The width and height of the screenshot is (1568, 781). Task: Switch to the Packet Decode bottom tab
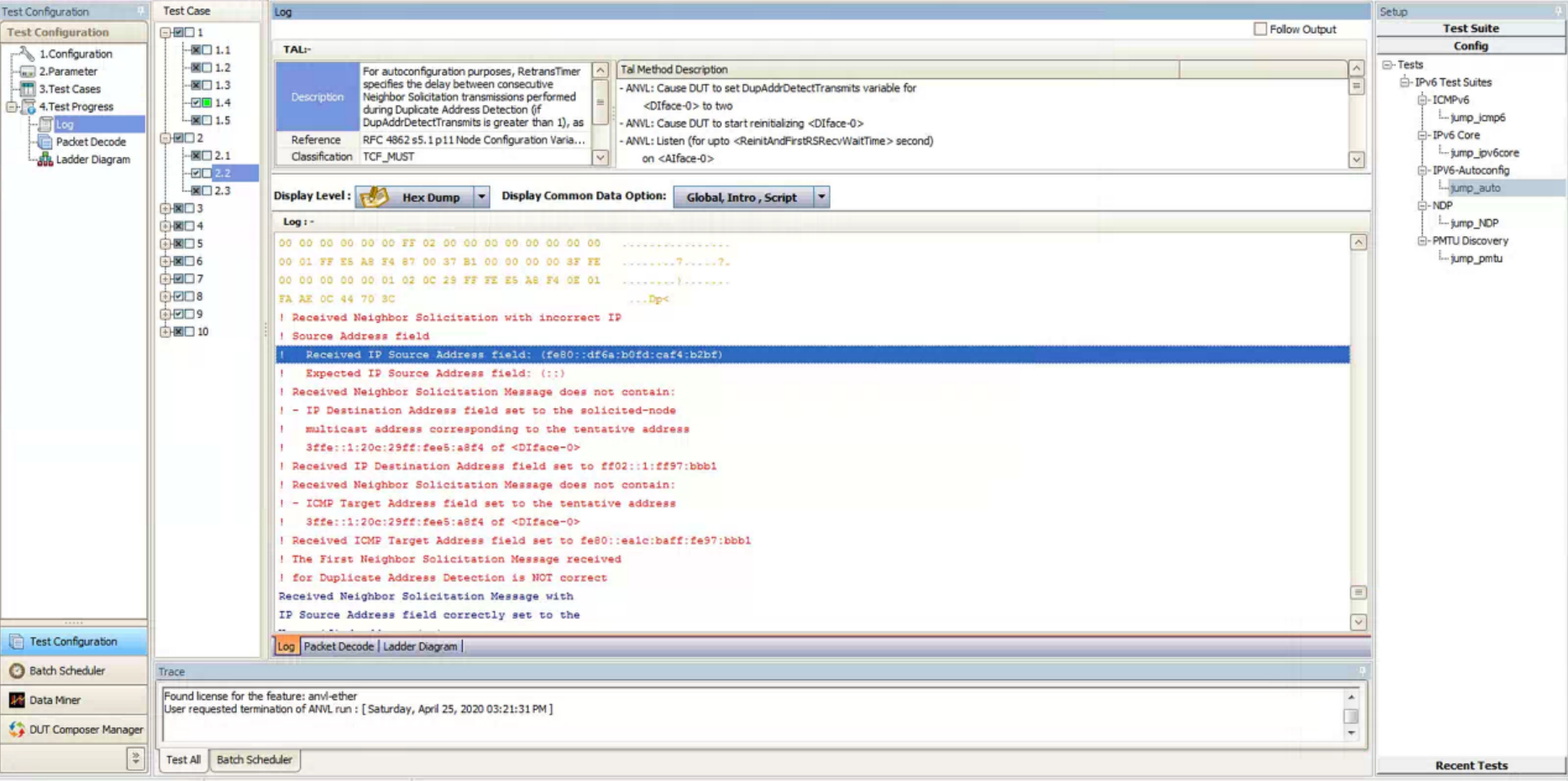338,647
